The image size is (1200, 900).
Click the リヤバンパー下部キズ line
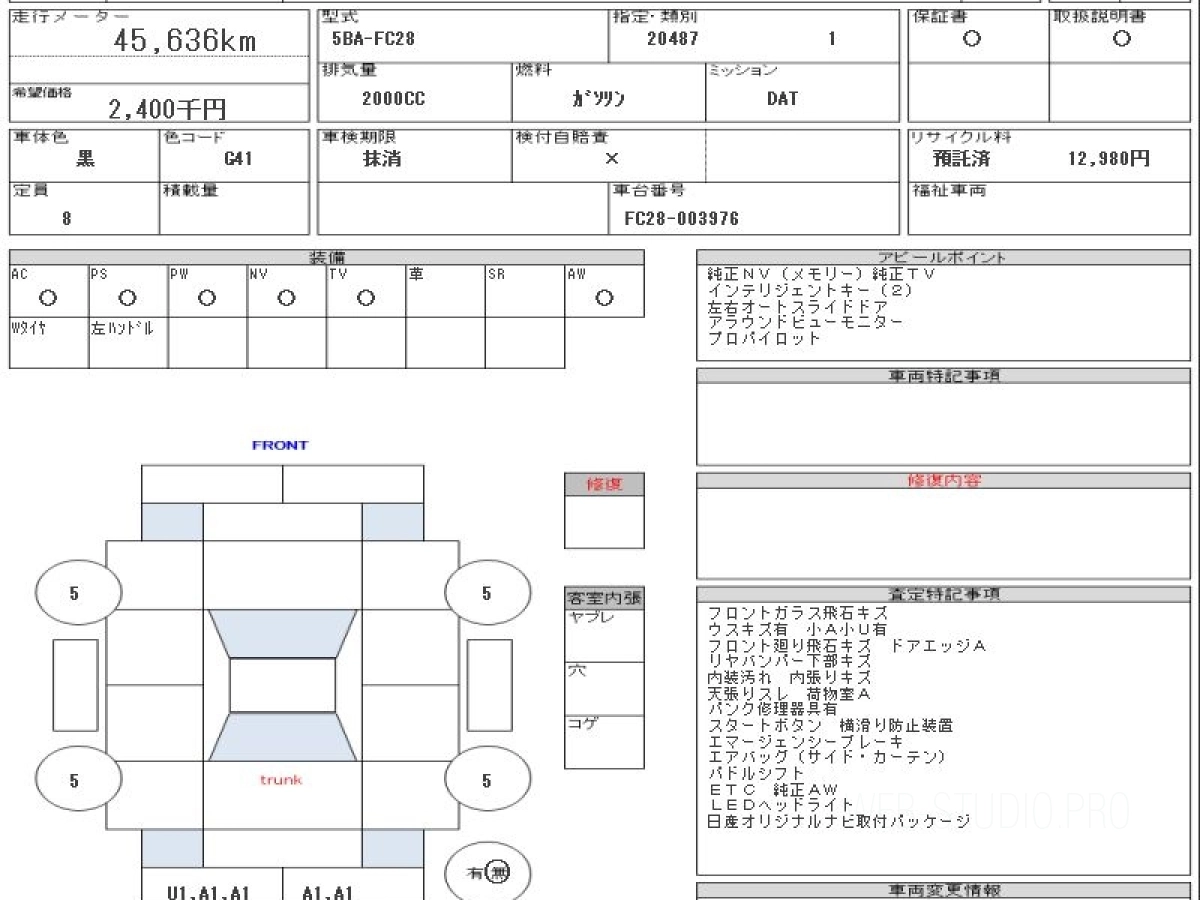789,661
